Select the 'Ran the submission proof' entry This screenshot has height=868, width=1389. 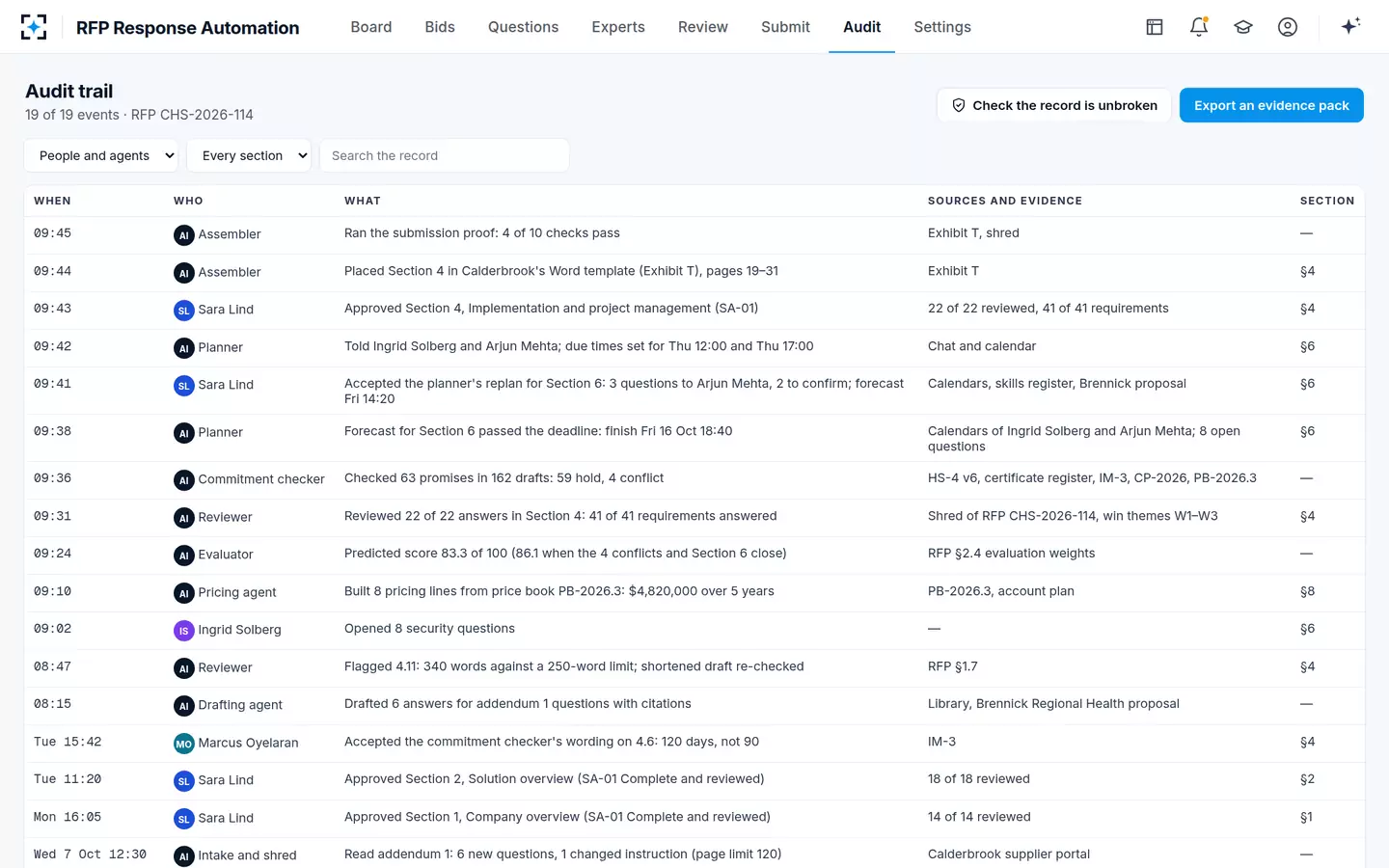point(482,233)
